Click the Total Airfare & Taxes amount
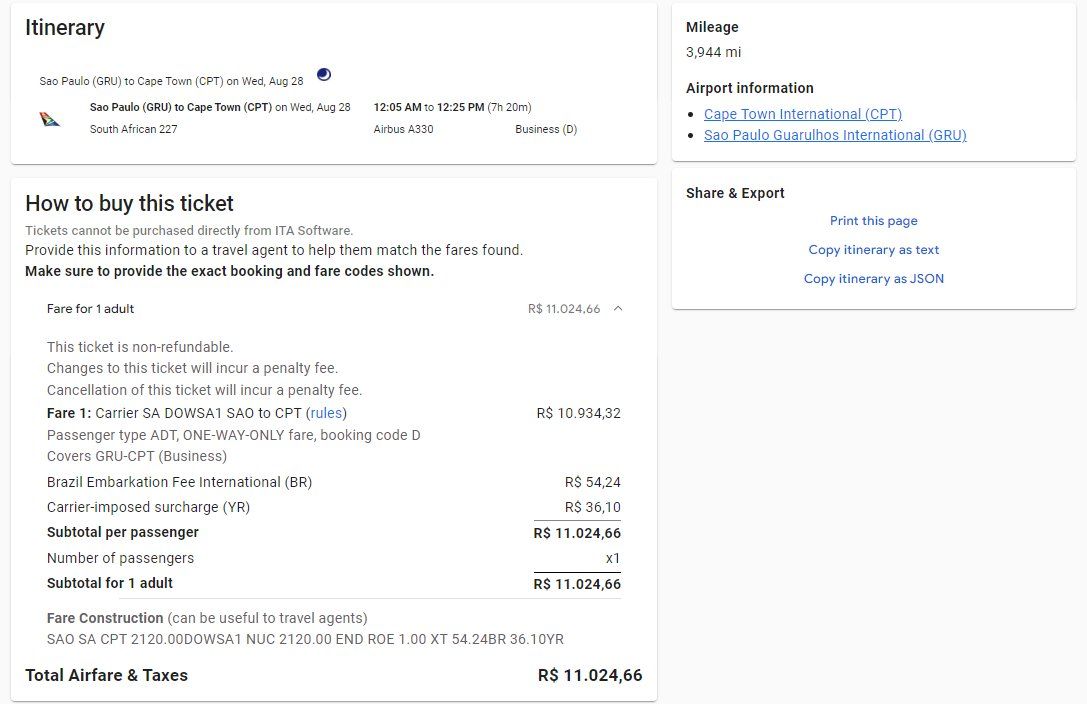This screenshot has width=1087, height=704. click(590, 675)
